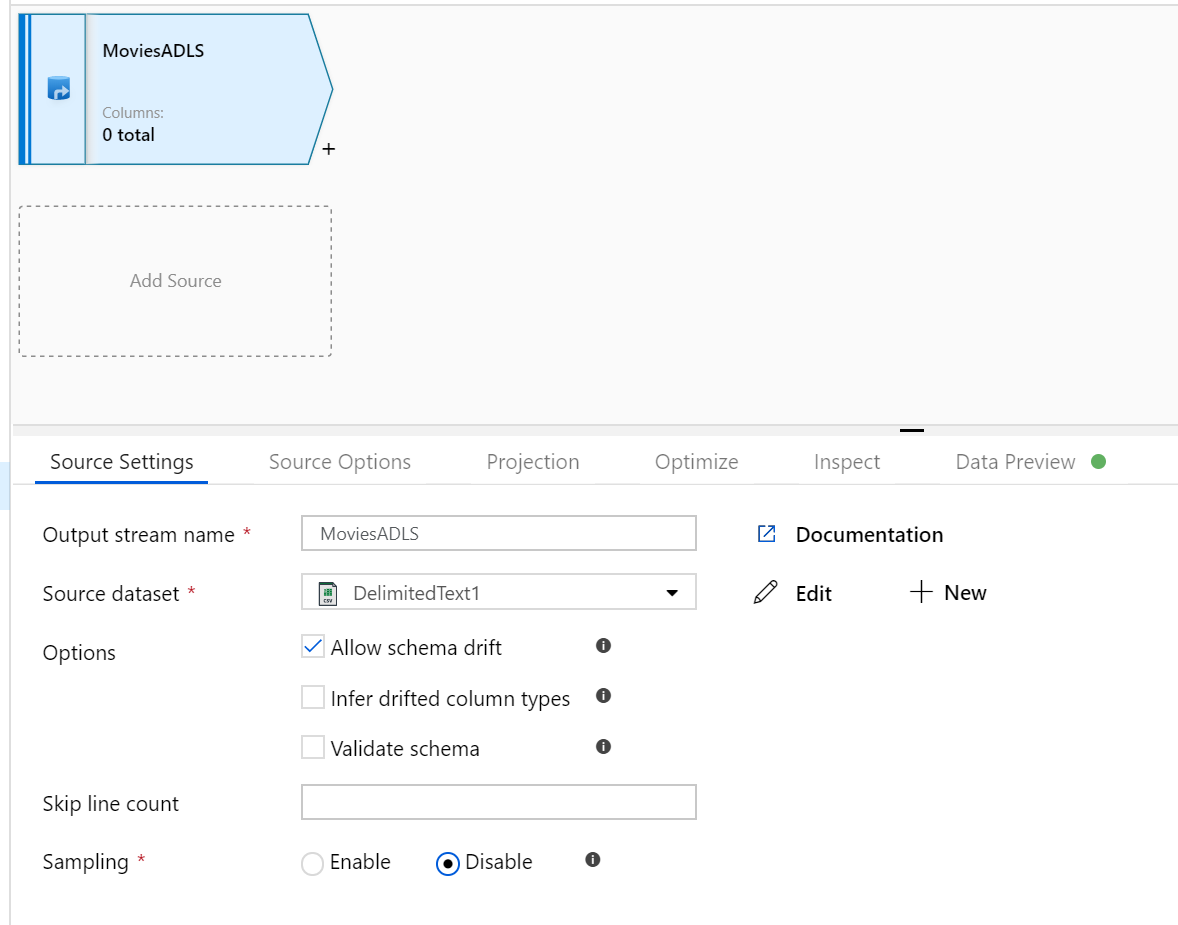
Task: Uncheck Allow schema drift
Action: click(312, 646)
